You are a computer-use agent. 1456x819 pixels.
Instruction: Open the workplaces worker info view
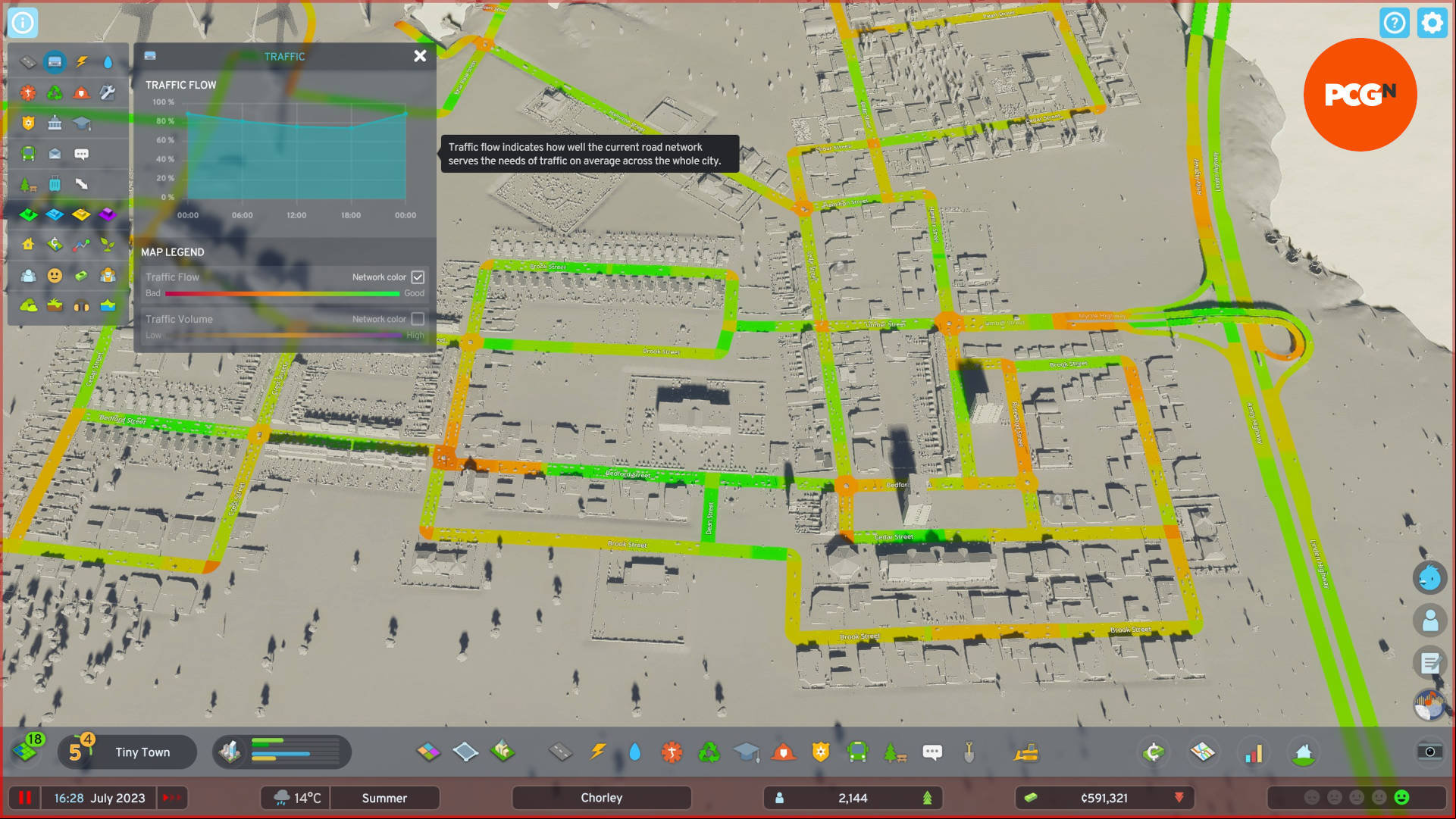coord(108,275)
